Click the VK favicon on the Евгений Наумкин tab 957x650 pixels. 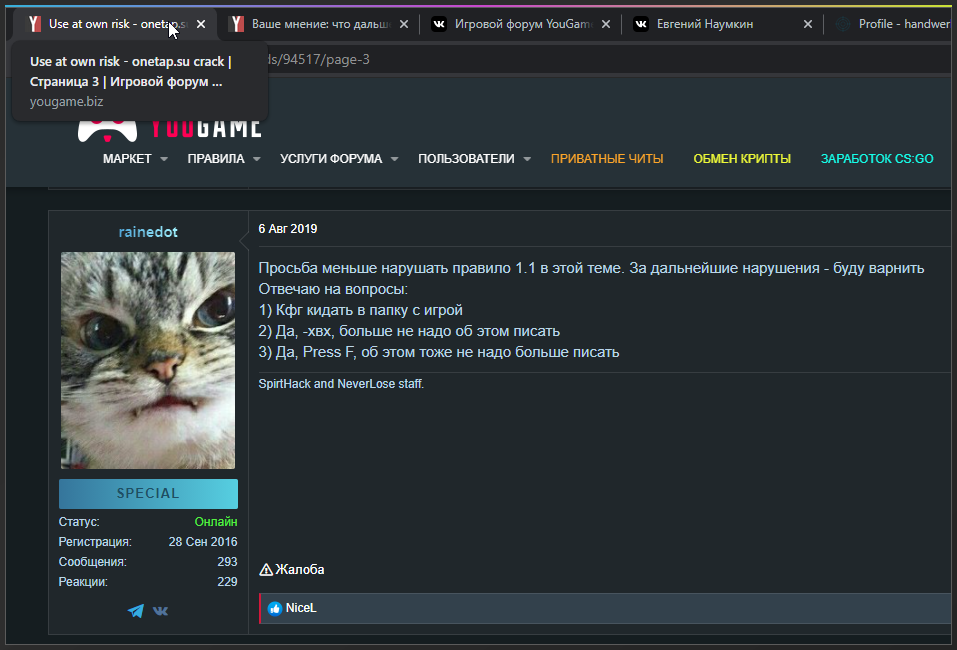[641, 24]
